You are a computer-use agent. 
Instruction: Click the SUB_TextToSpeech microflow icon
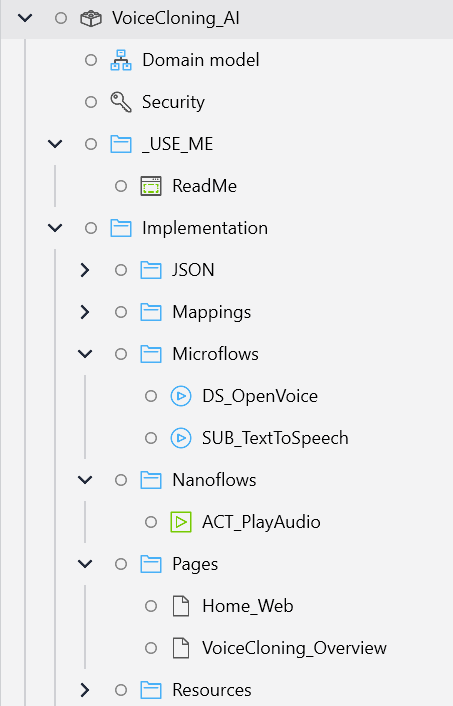181,438
